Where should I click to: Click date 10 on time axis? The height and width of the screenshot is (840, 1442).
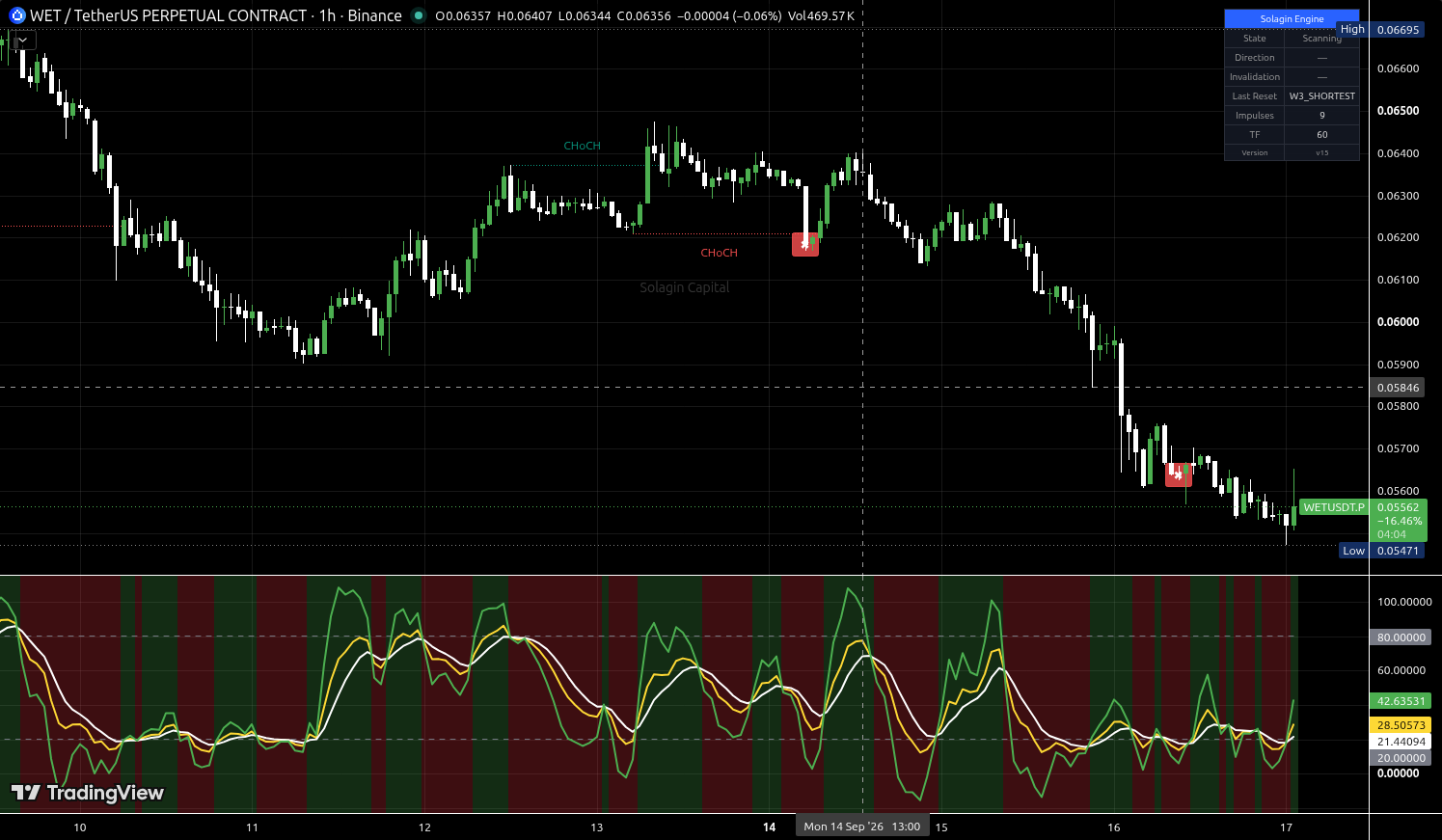coord(80,827)
